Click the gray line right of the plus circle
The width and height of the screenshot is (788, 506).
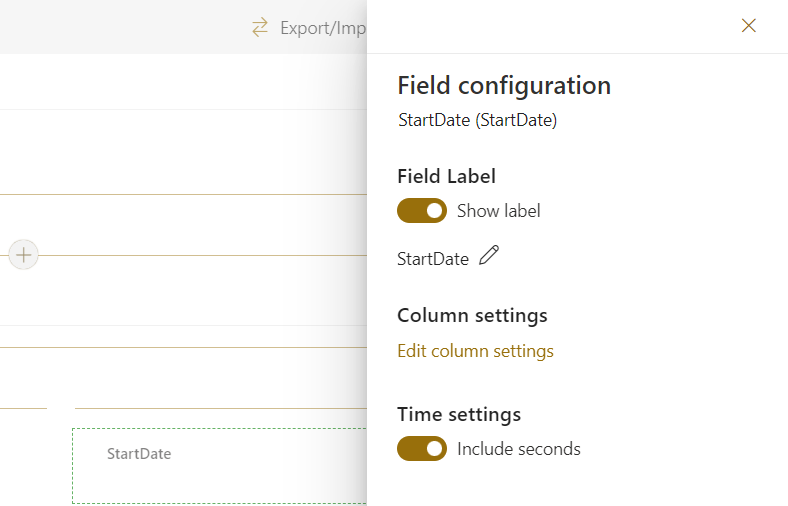pos(200,255)
